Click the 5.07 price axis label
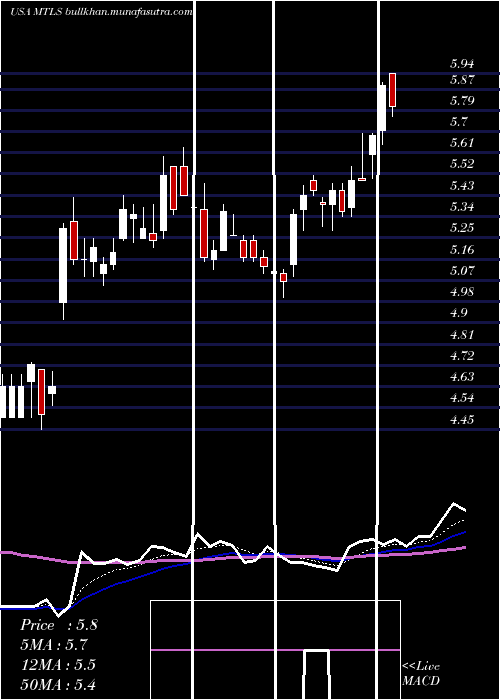The image size is (500, 700). (462, 271)
